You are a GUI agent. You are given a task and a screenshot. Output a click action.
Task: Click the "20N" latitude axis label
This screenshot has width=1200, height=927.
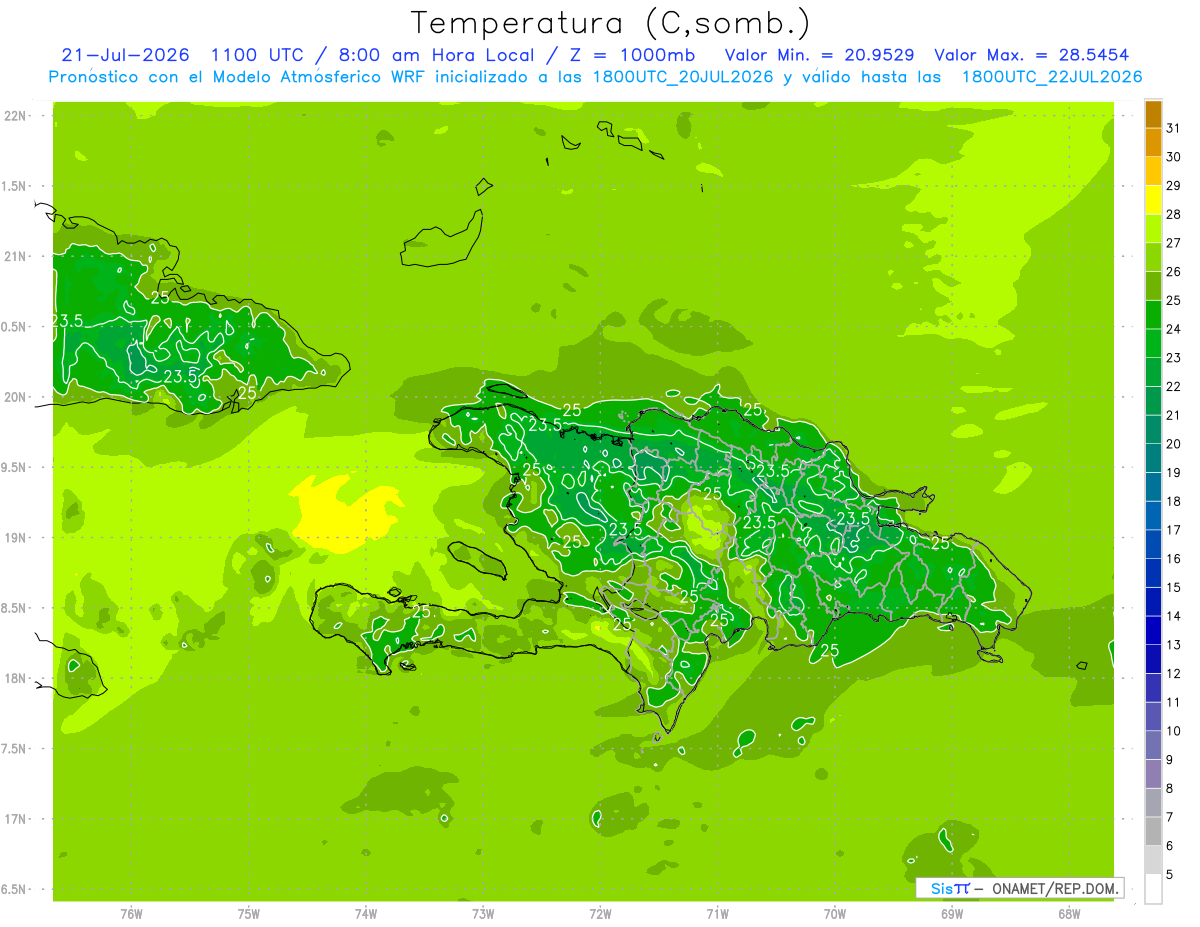point(15,397)
